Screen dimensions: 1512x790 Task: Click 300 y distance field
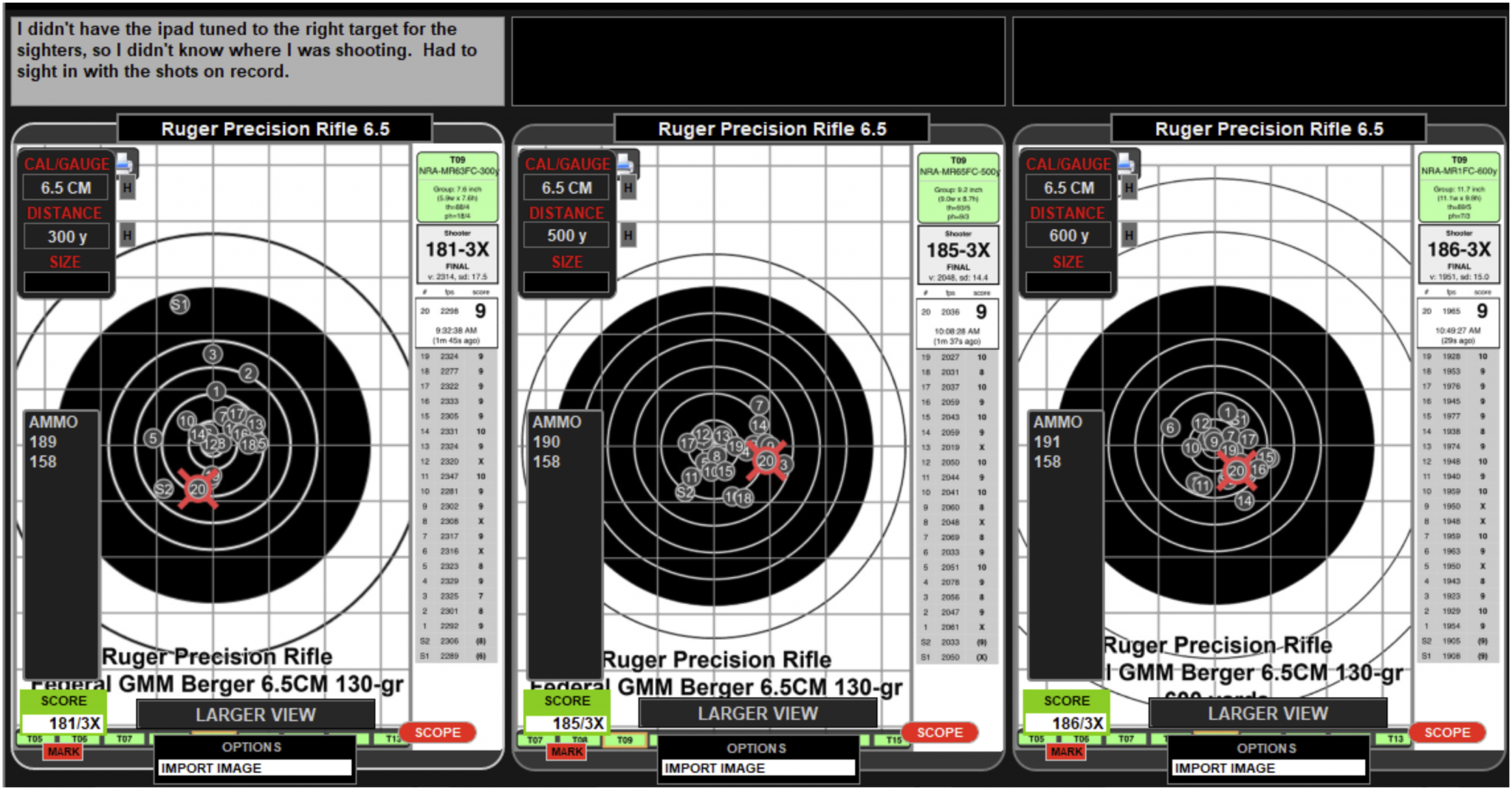(x=66, y=236)
